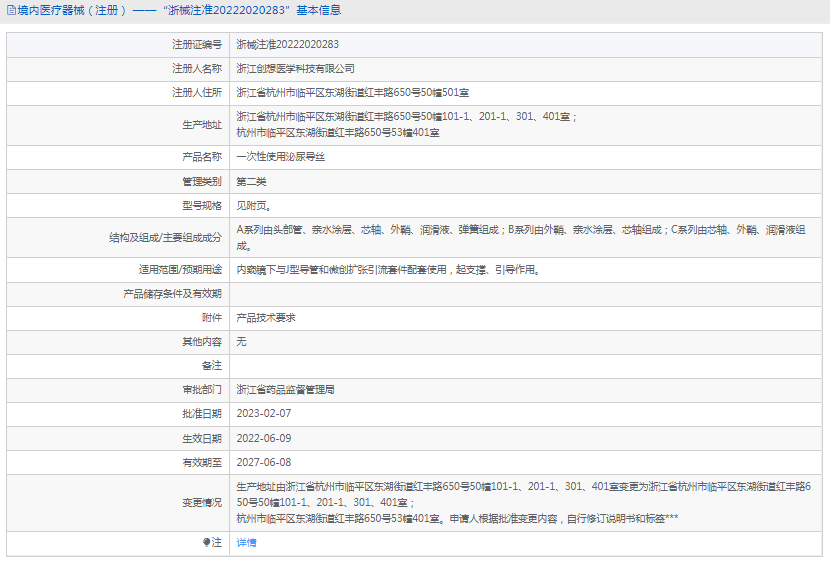
Task: Click product name 一次性使用泌尿导丝
Action: (281, 157)
